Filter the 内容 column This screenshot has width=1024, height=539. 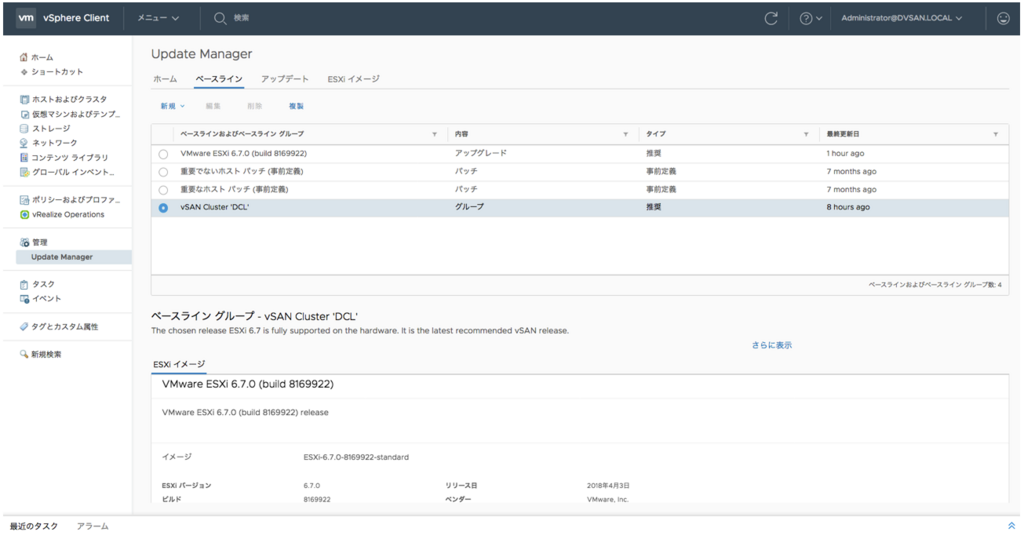(625, 135)
